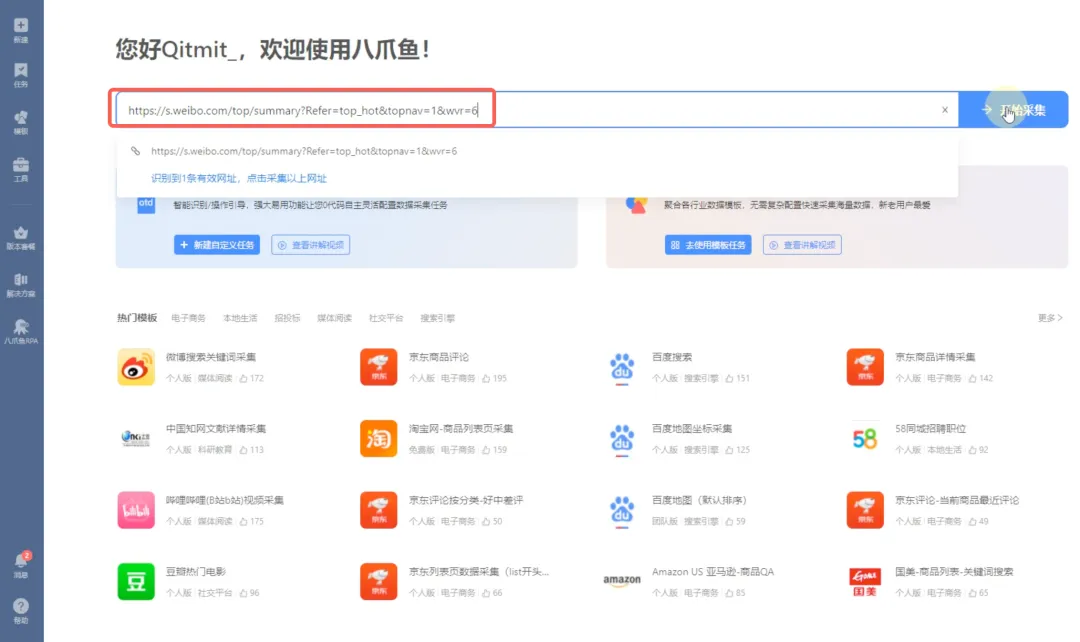Image resolution: width=1080 pixels, height=642 pixels.
Task: Select the 搜索引擎 tab
Action: pos(437,318)
